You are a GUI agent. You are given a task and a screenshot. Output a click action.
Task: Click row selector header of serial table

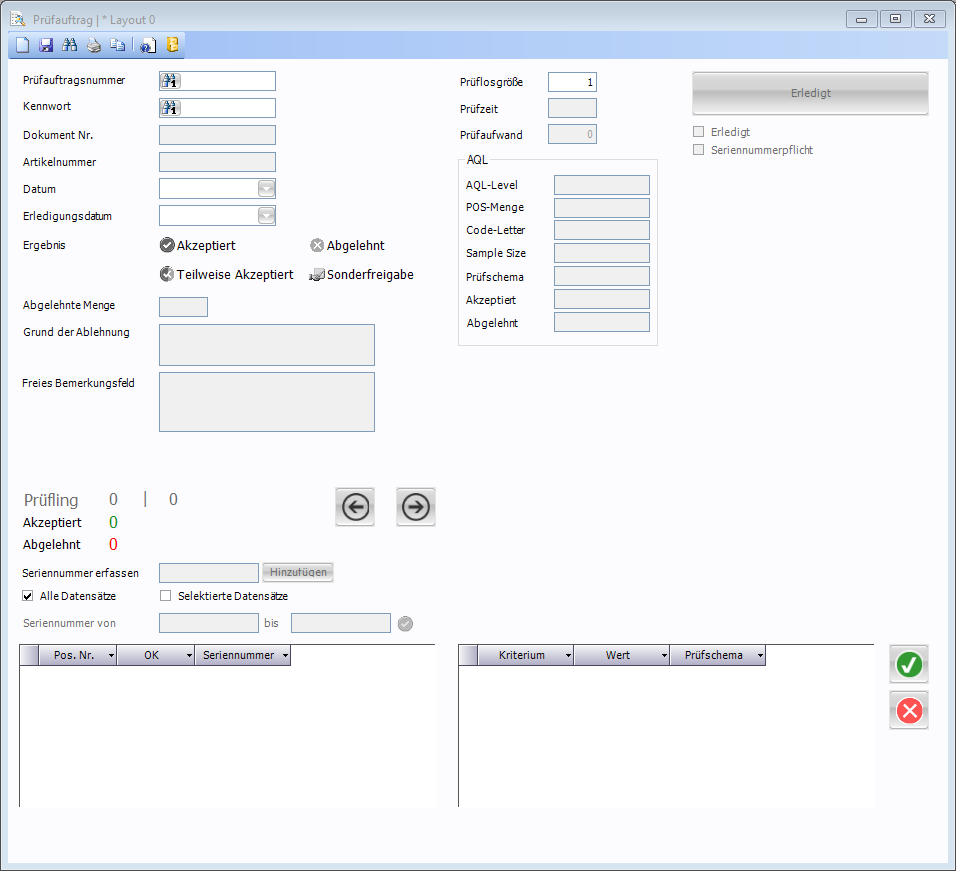click(29, 655)
